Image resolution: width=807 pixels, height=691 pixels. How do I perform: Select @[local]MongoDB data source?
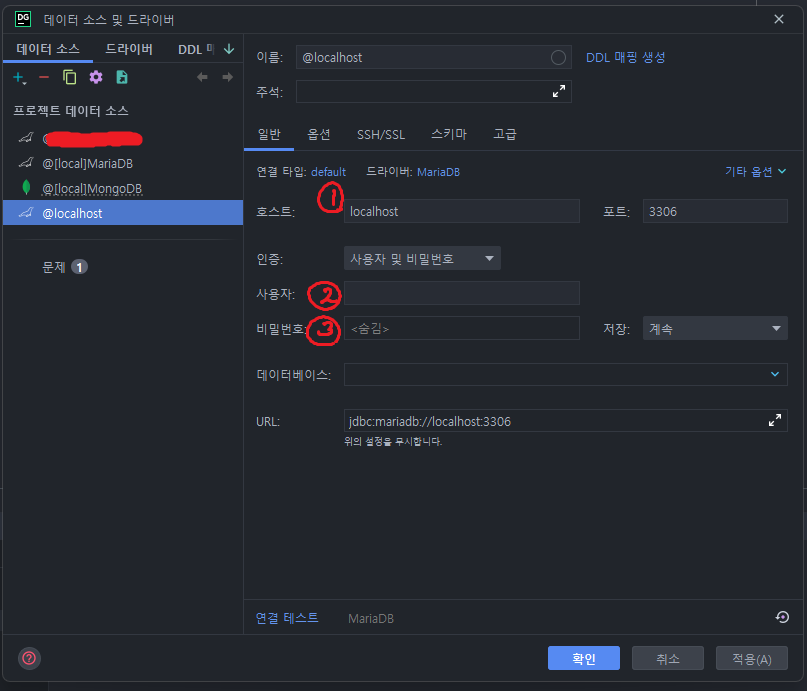click(x=122, y=188)
